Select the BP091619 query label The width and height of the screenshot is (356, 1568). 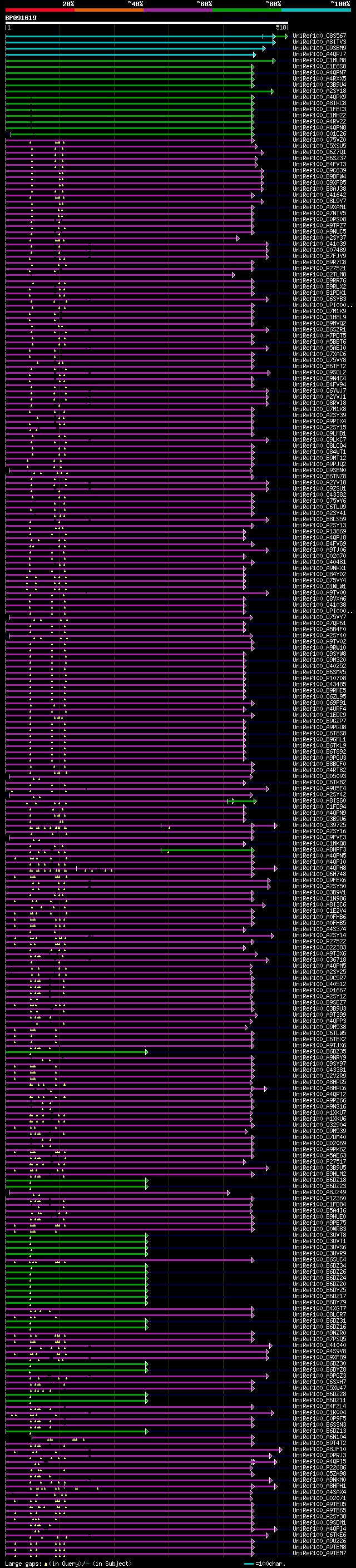(x=21, y=18)
